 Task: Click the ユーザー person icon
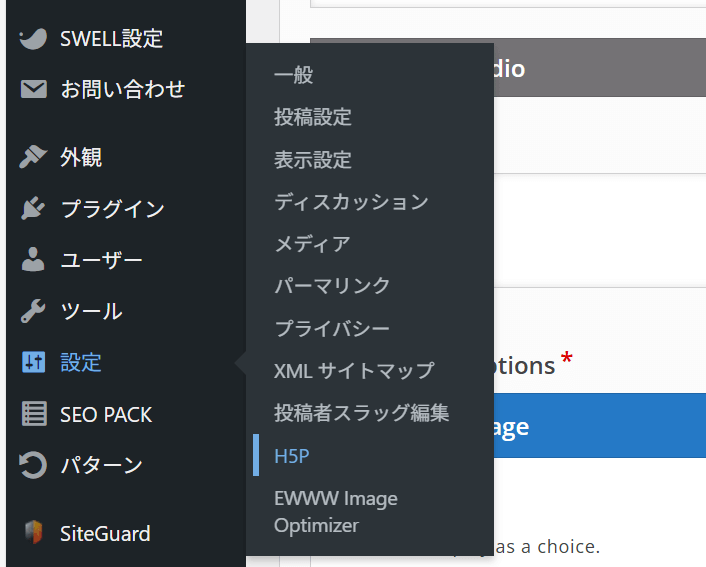[33, 260]
